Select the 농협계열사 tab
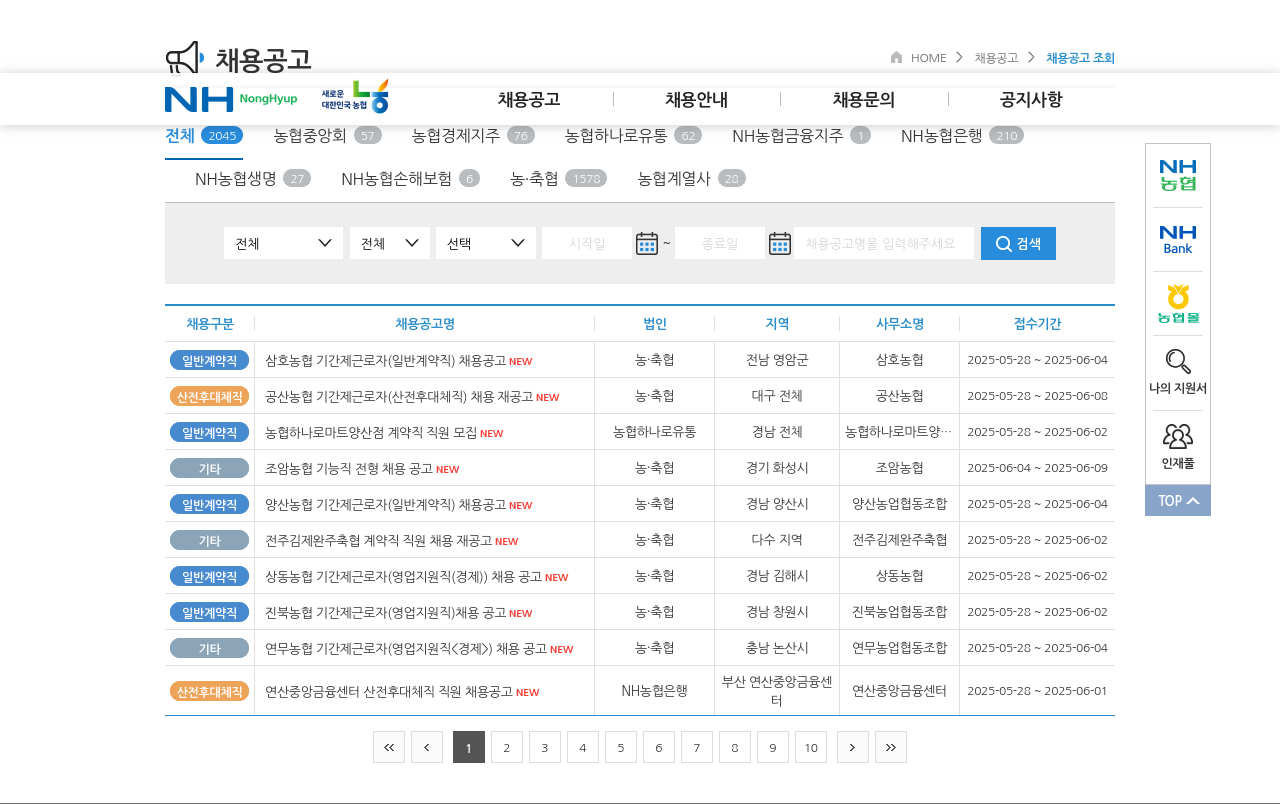The height and width of the screenshot is (804, 1280). point(691,178)
